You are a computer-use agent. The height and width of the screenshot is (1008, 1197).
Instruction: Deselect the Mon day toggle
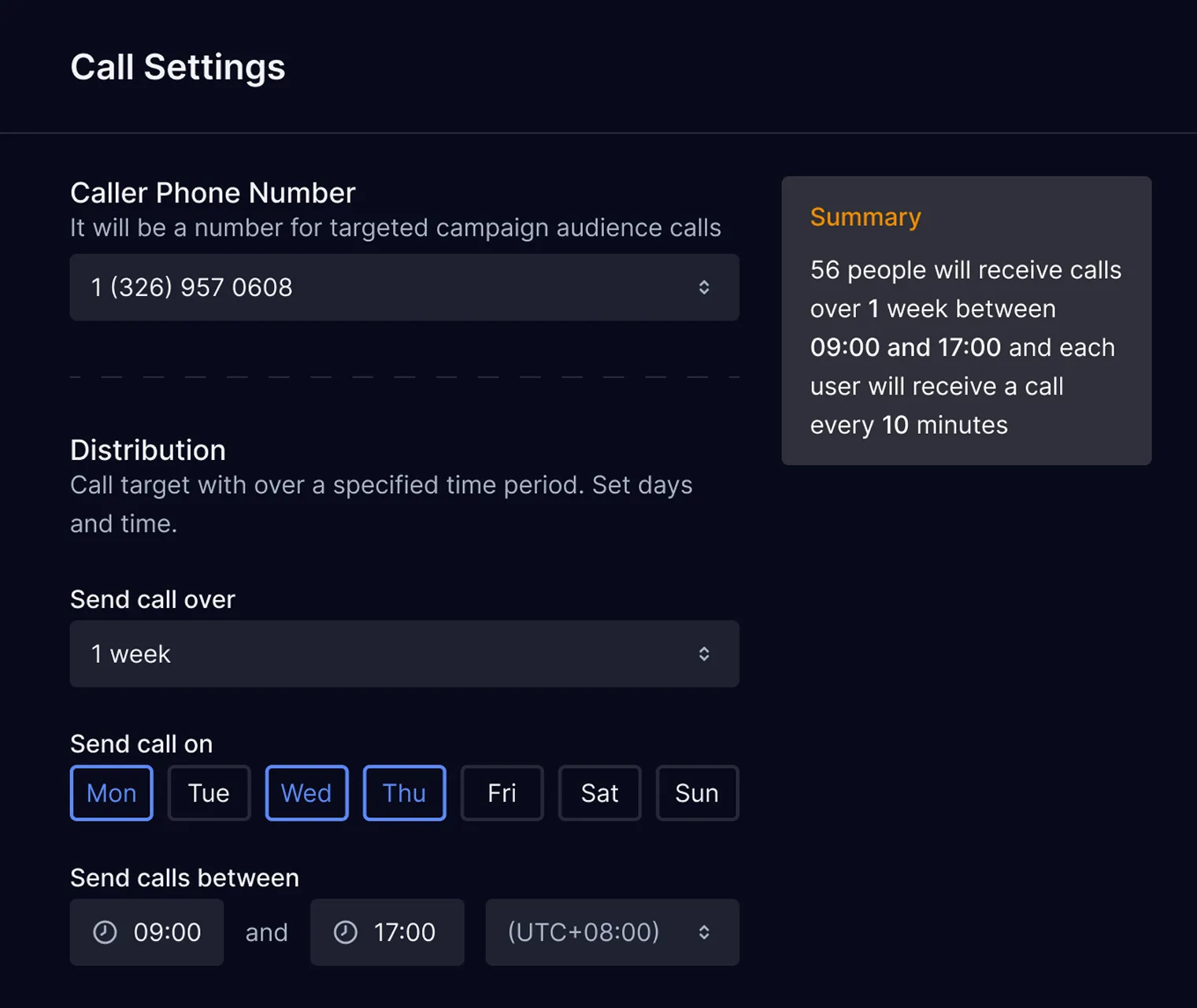(112, 793)
